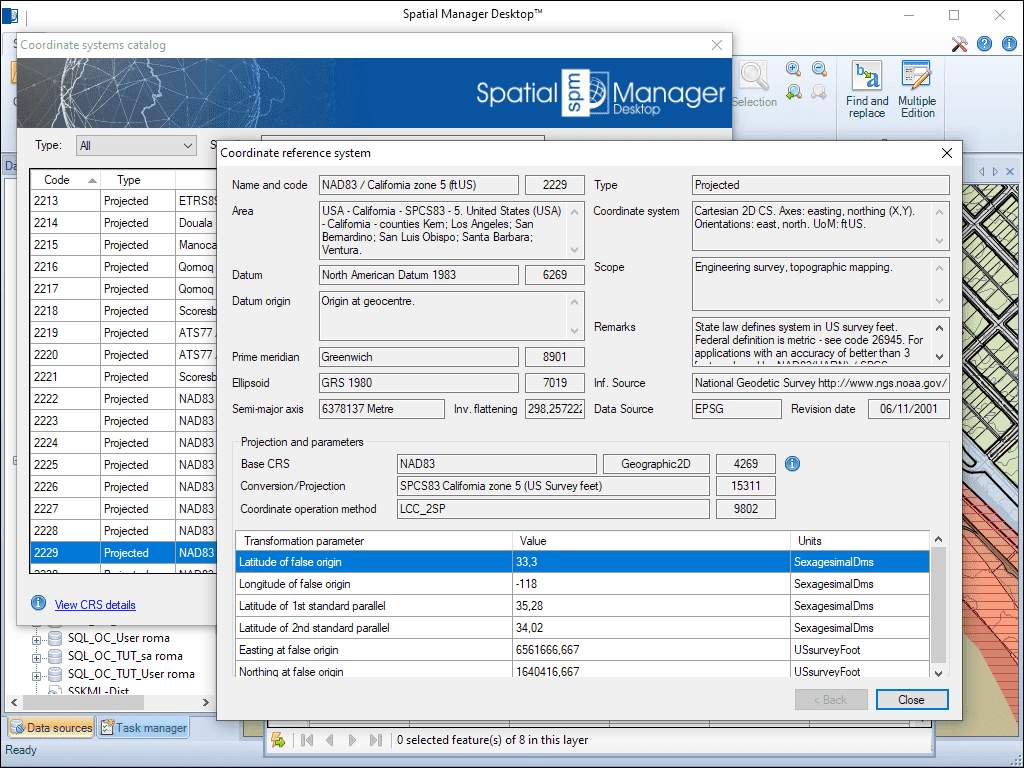Expand the SQL_OC_TUT_User roma node

pos(37,675)
